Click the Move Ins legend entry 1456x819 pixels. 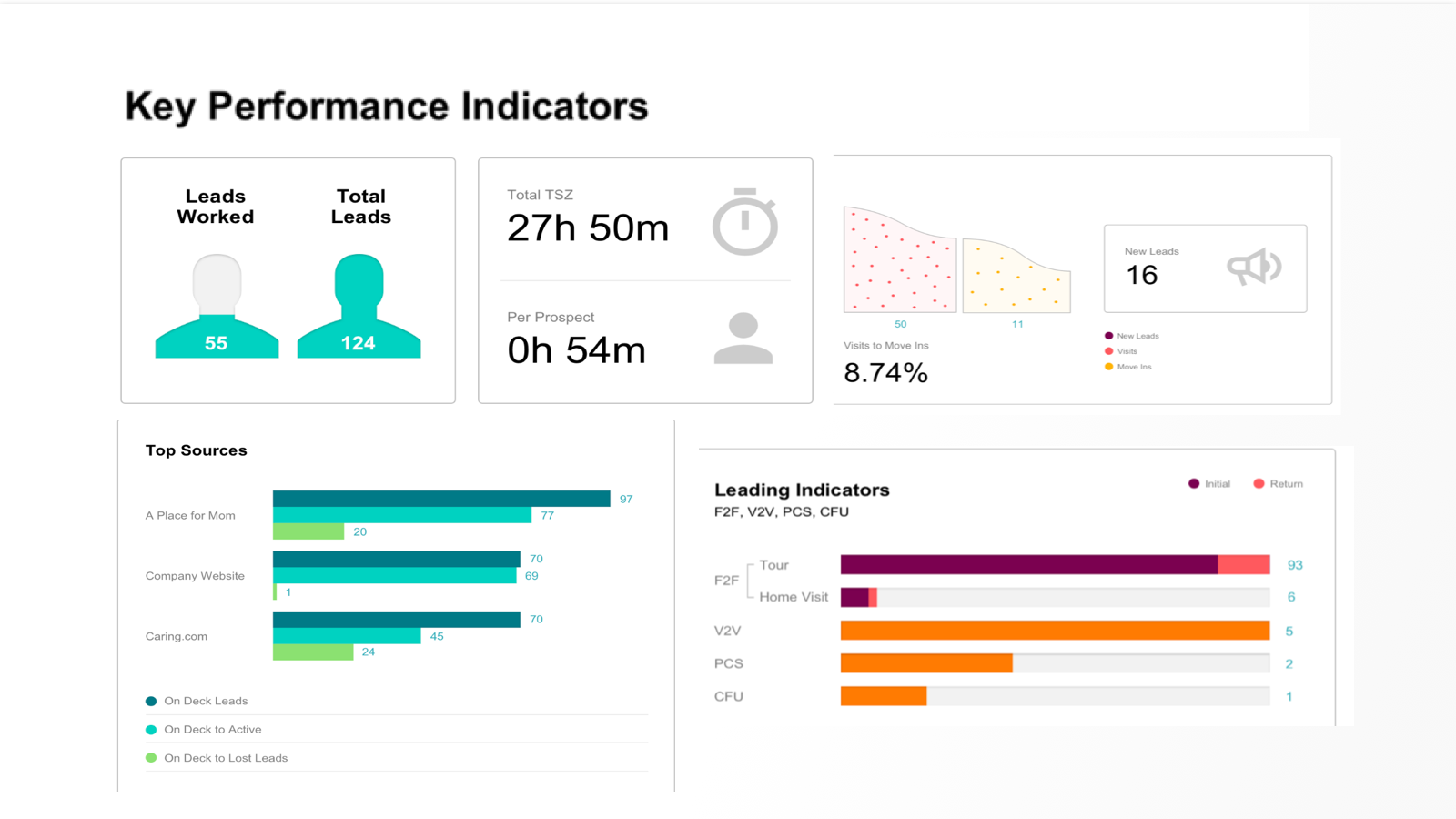pos(1128,367)
